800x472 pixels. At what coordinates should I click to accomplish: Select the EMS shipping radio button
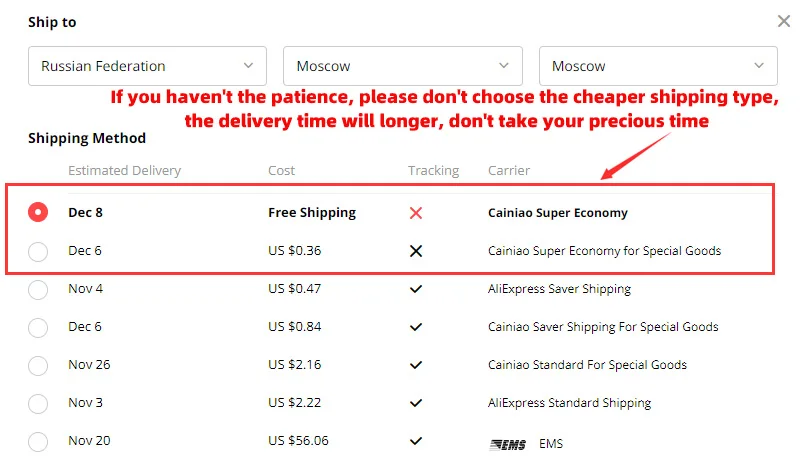click(x=38, y=441)
